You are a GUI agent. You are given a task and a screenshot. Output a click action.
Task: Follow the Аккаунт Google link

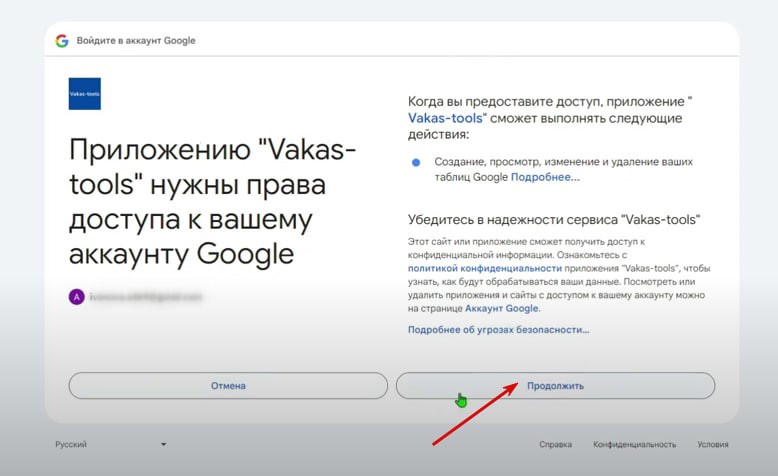tap(502, 309)
